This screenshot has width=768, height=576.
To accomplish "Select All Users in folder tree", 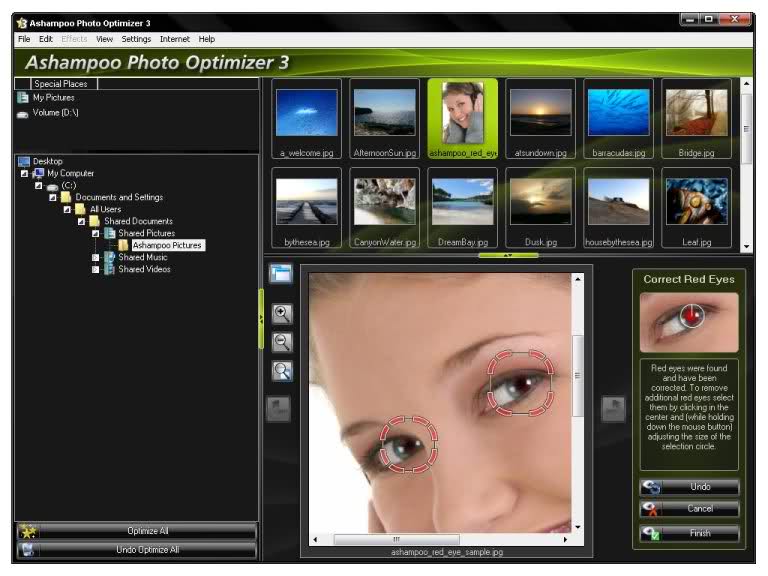I will [x=105, y=209].
